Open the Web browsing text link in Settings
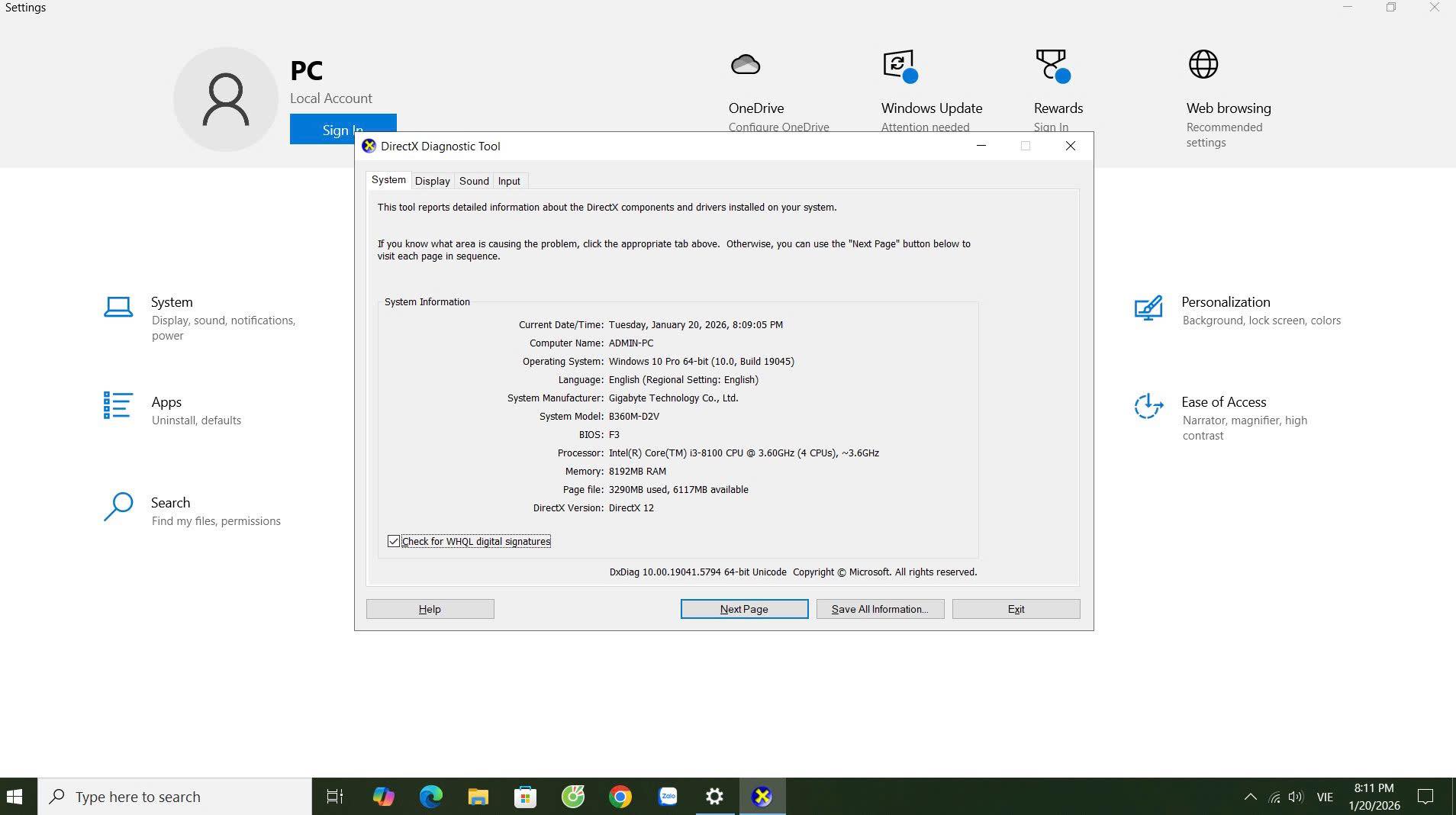Image resolution: width=1456 pixels, height=815 pixels. pyautogui.click(x=1229, y=108)
